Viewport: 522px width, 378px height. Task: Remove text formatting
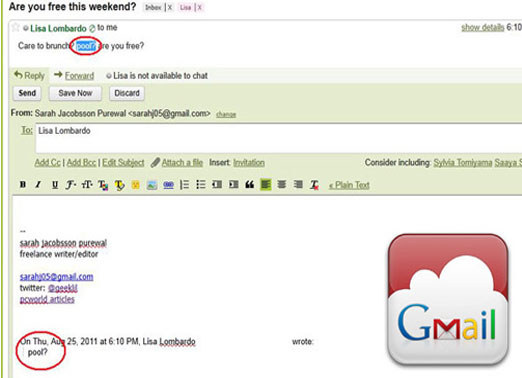click(314, 185)
